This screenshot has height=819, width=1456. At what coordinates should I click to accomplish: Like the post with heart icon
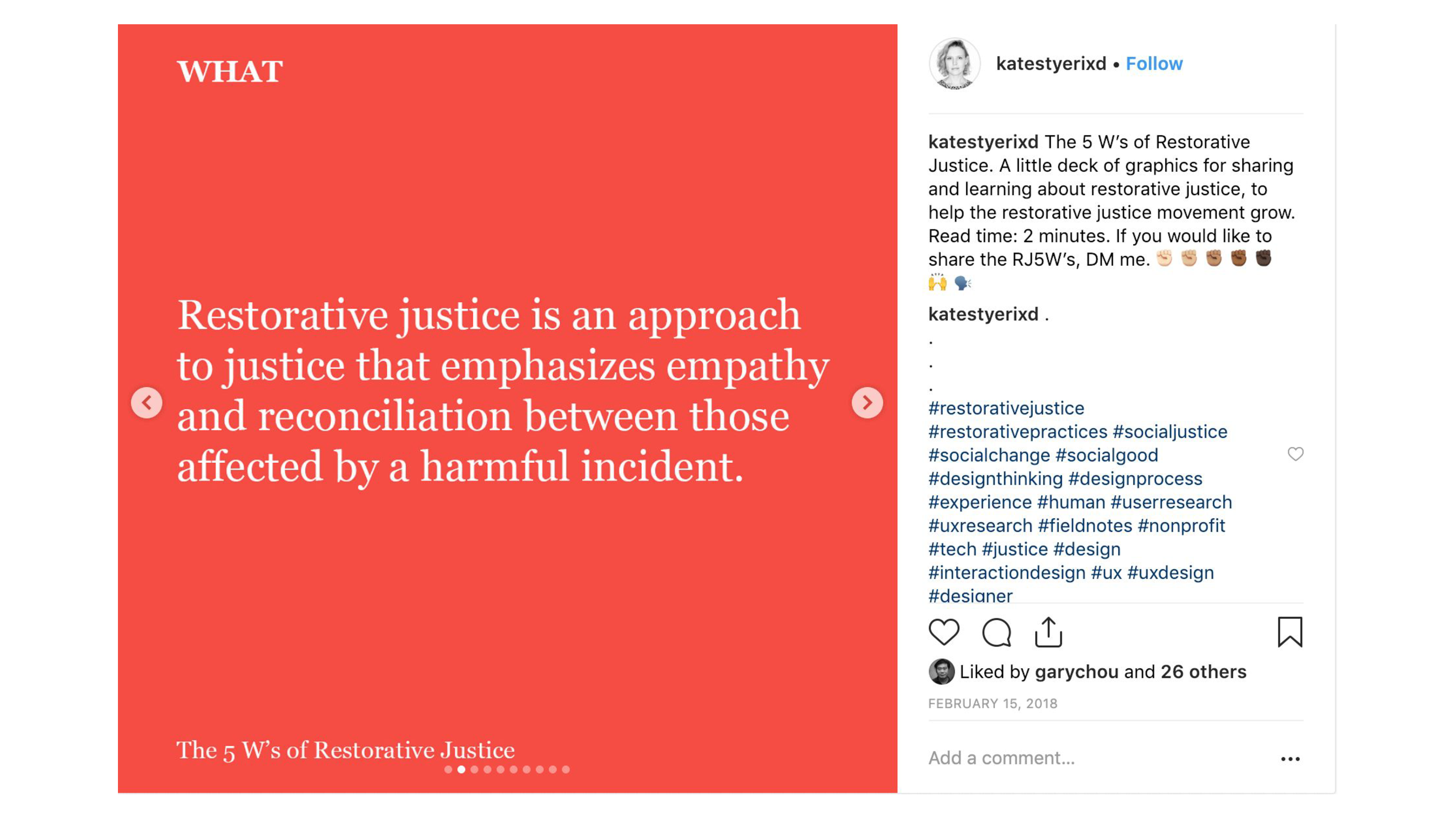click(944, 632)
